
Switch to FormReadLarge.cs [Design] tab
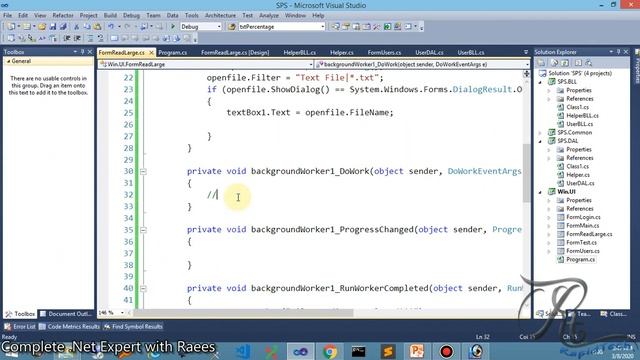[235, 53]
